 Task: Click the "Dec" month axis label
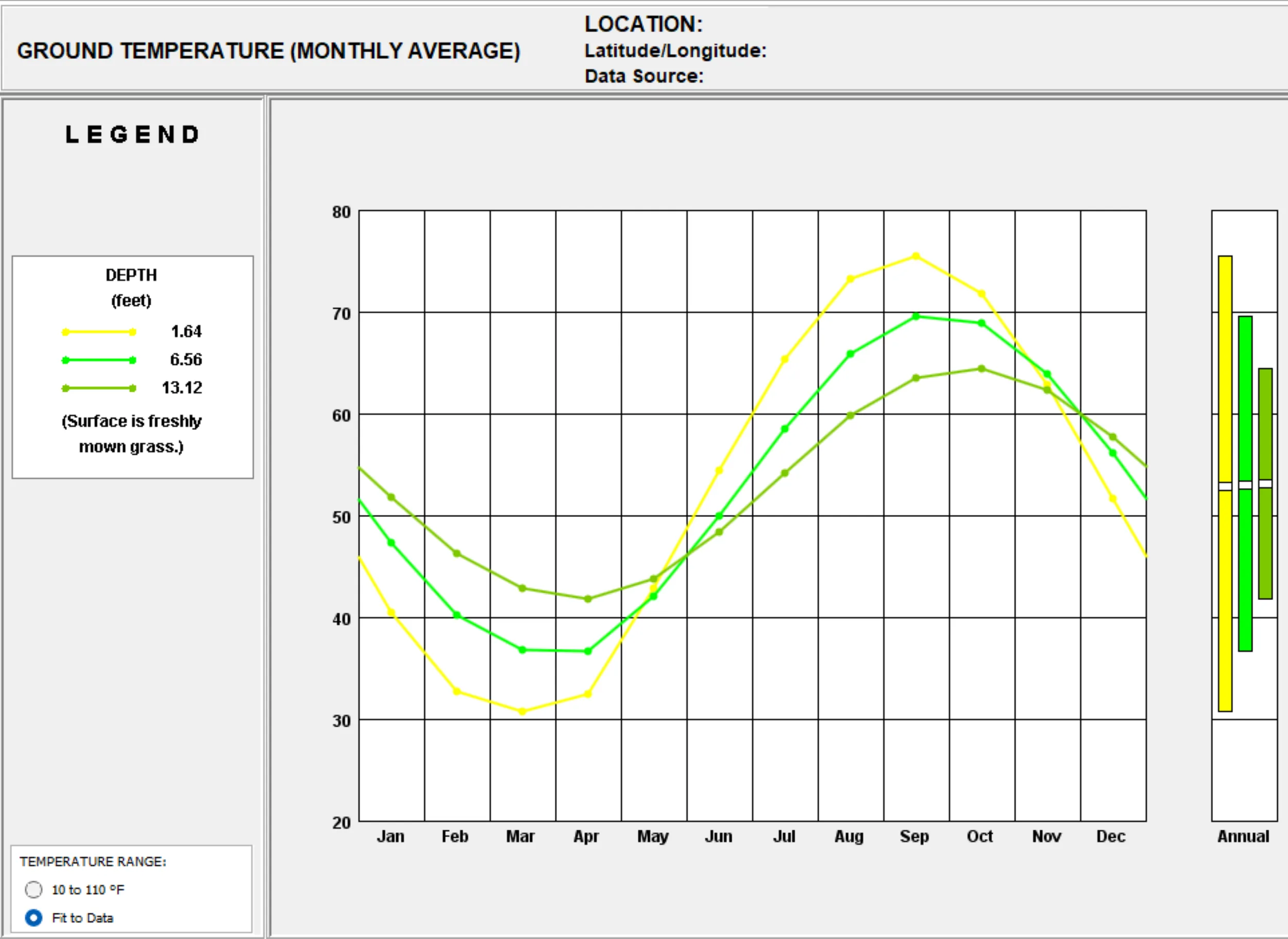tap(1111, 836)
